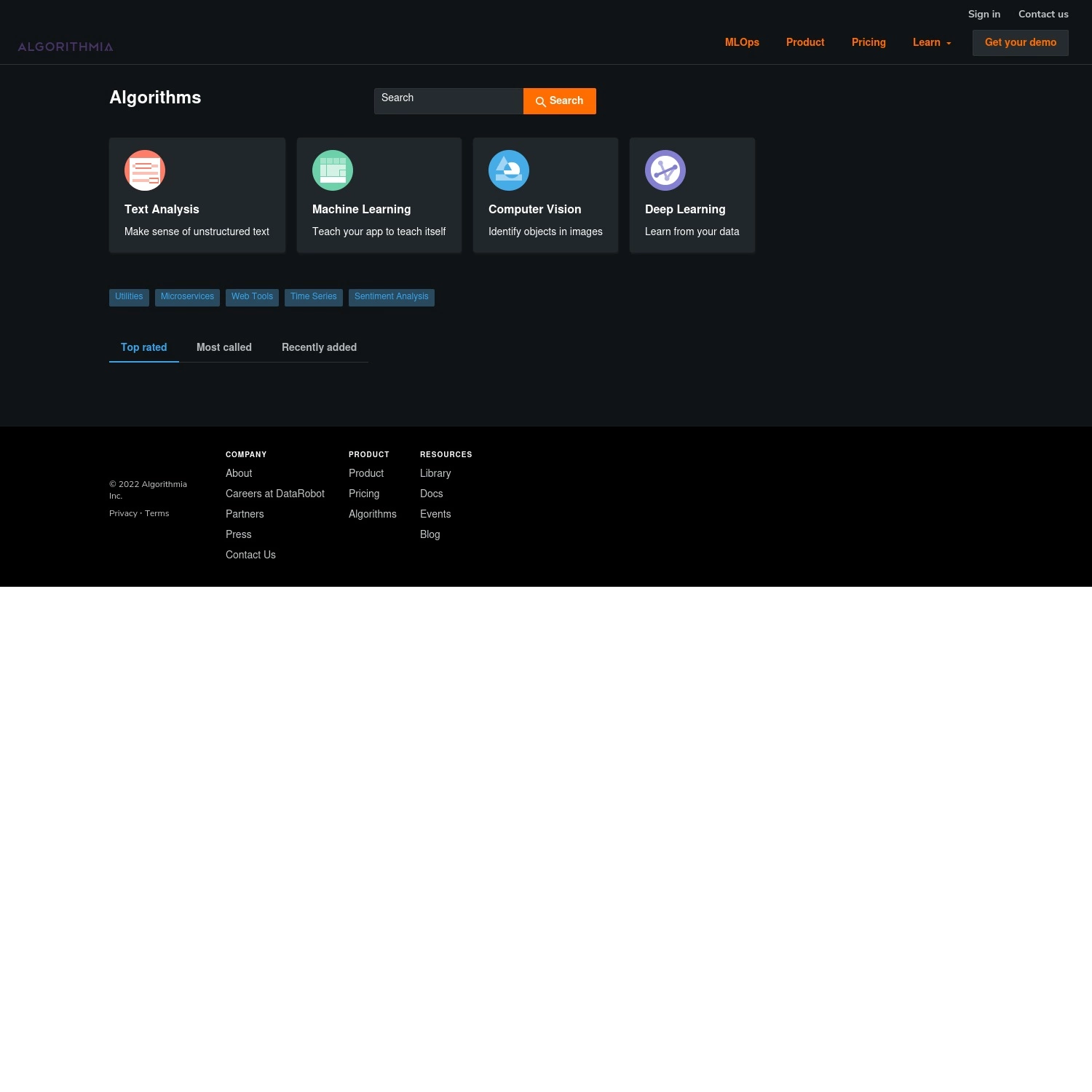Click the Text Analysis category icon
Image resolution: width=1092 pixels, height=1092 pixels.
(145, 170)
